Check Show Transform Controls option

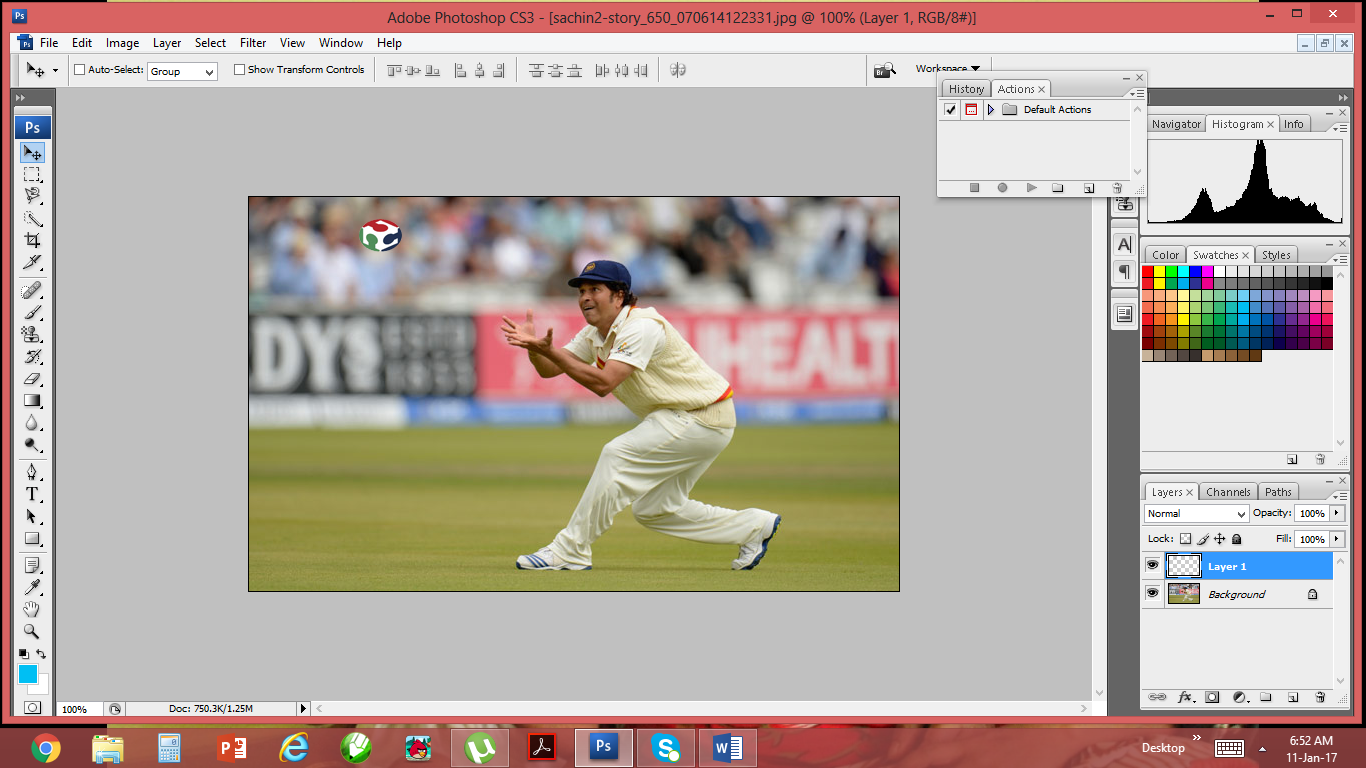click(239, 70)
